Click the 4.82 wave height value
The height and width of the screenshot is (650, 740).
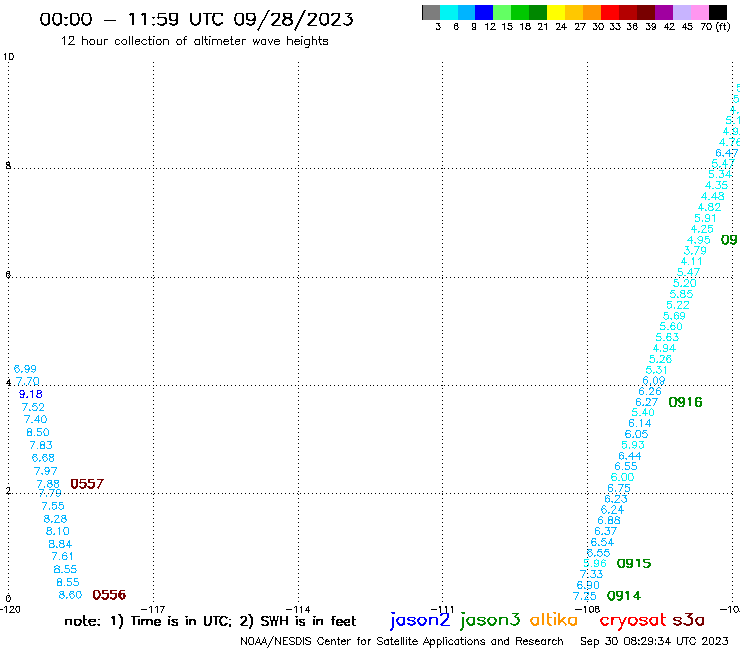709,207
